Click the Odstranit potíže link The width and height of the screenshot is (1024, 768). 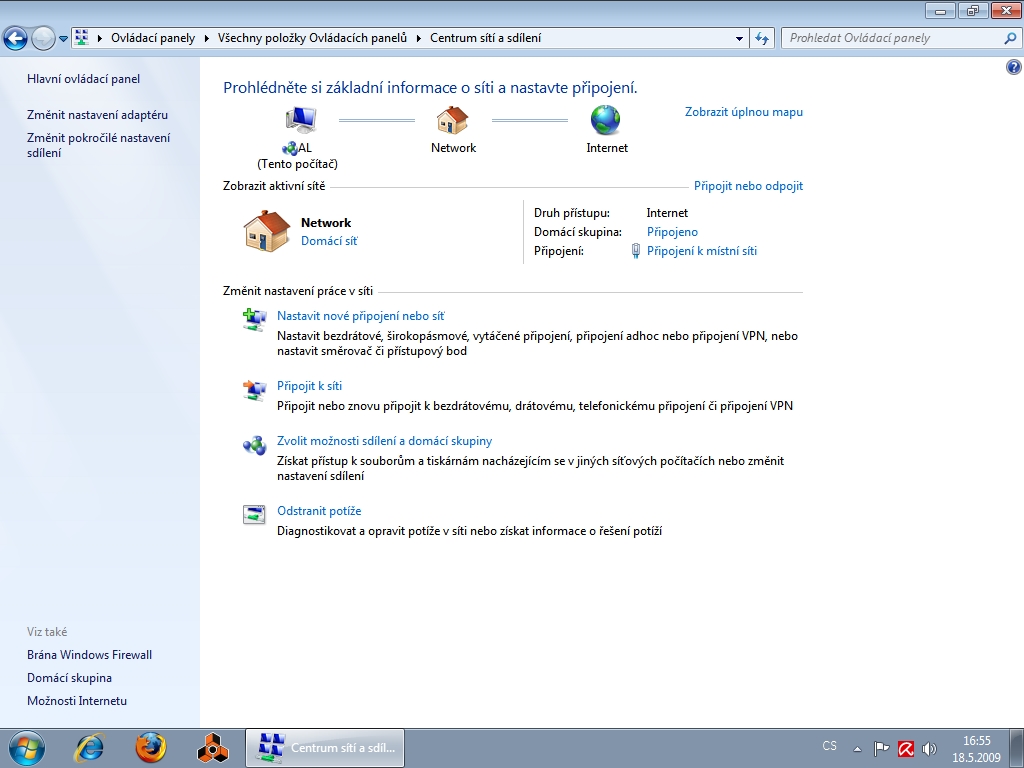[x=319, y=511]
